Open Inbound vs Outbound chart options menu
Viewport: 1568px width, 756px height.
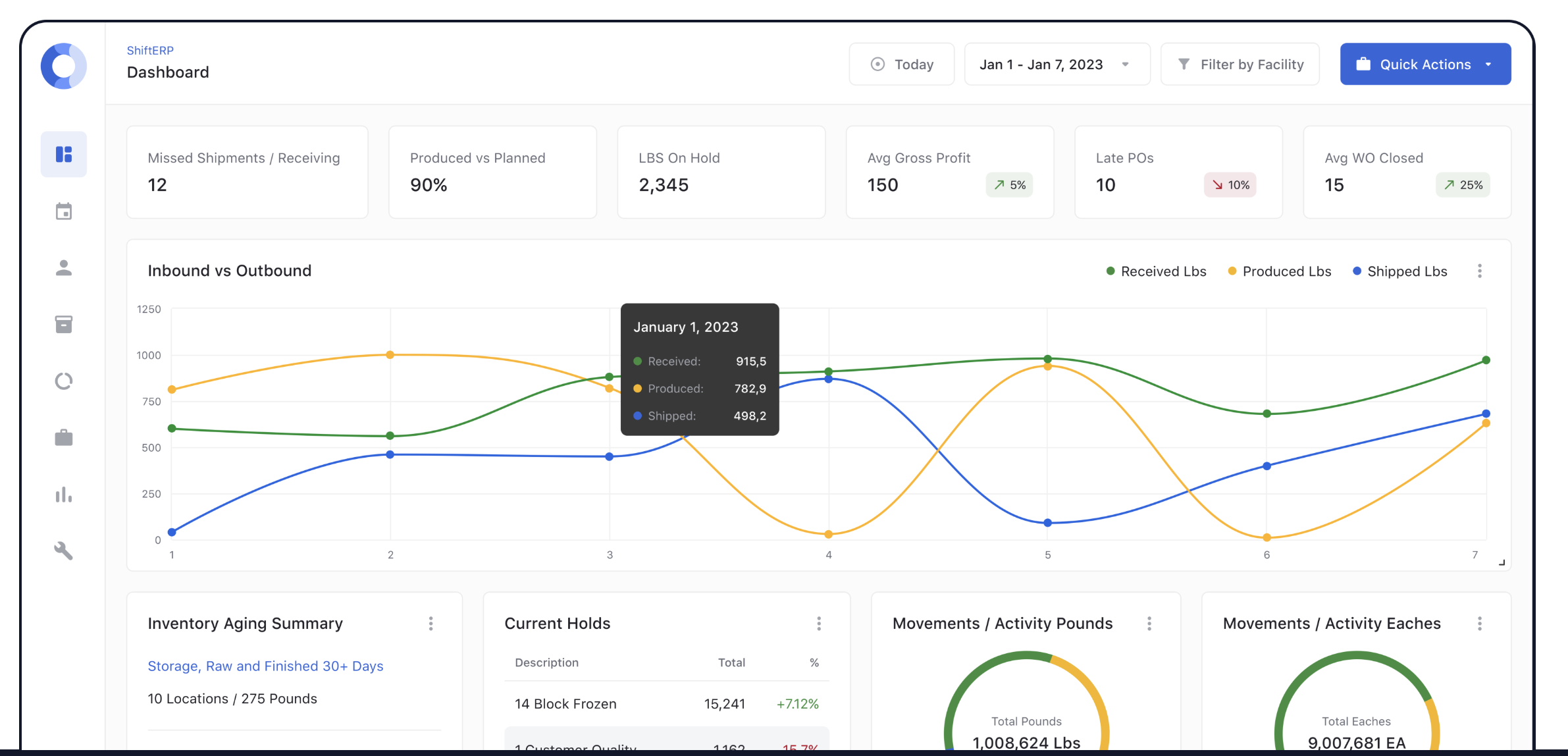[x=1480, y=271]
